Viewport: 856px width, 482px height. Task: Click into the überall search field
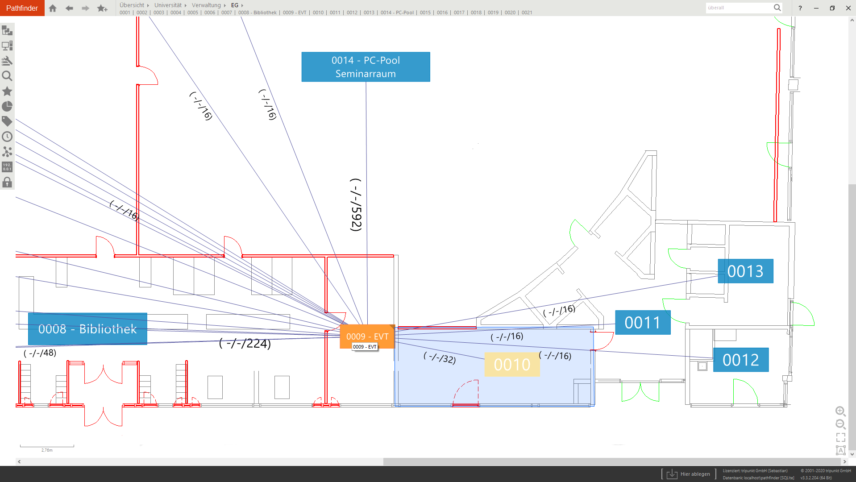coord(738,7)
